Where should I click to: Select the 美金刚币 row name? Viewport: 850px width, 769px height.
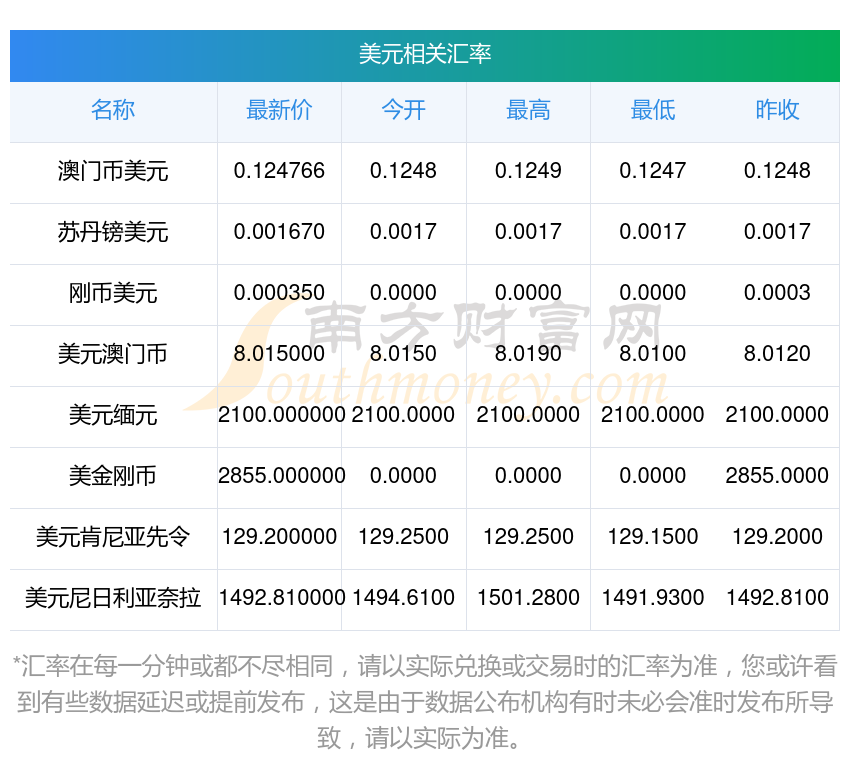113,476
